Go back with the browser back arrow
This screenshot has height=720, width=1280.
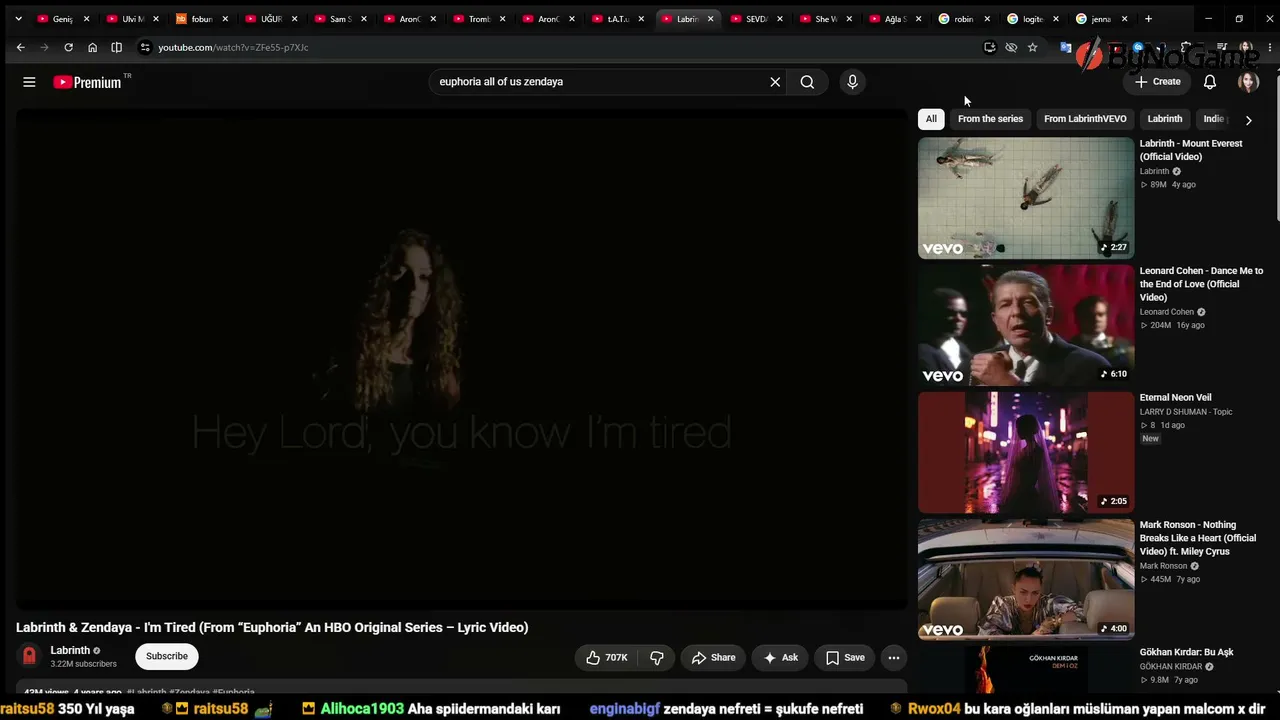20,47
